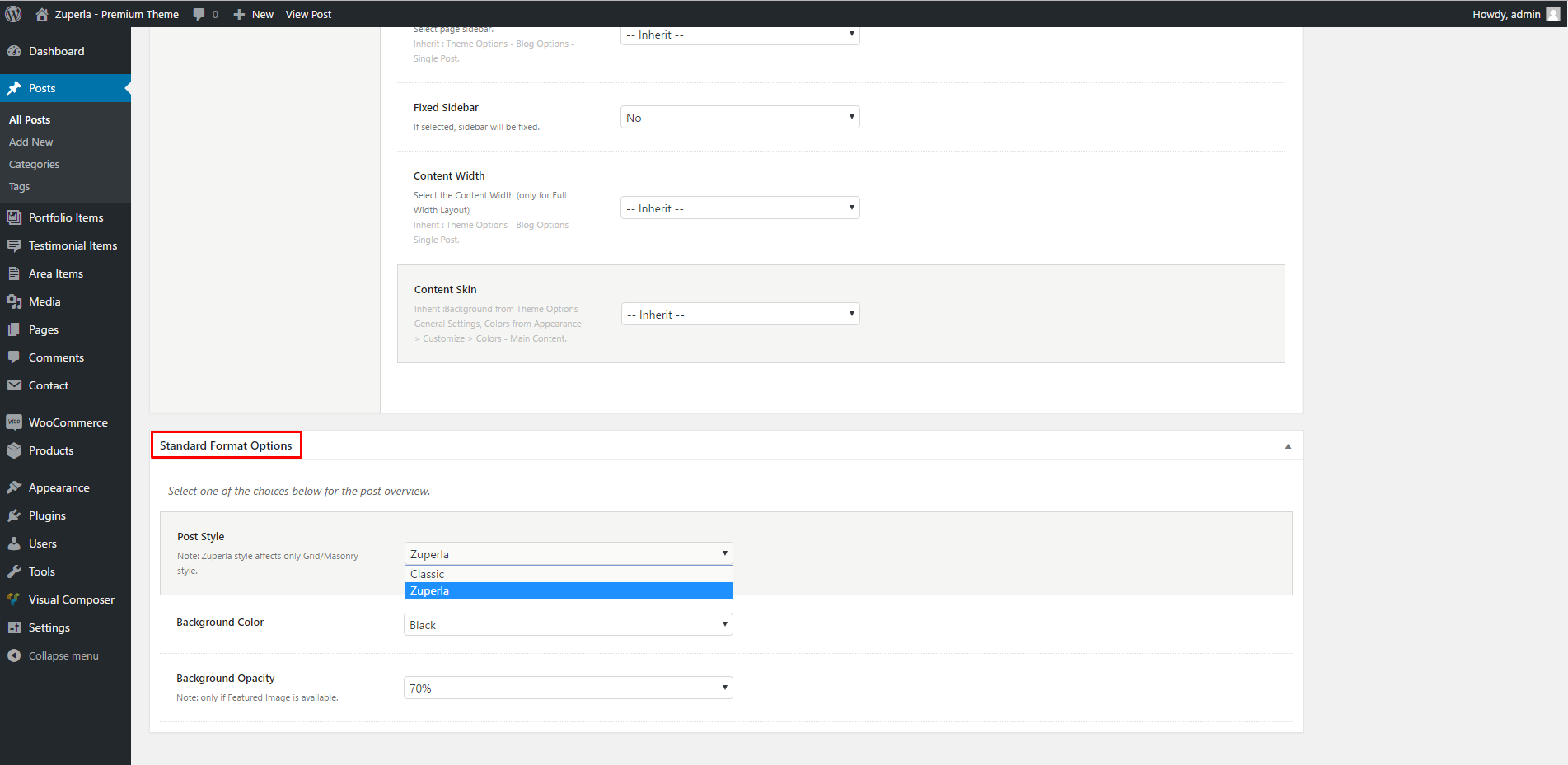Open the Fixed Sidebar dropdown showing No
The image size is (1568, 765).
[x=740, y=117]
